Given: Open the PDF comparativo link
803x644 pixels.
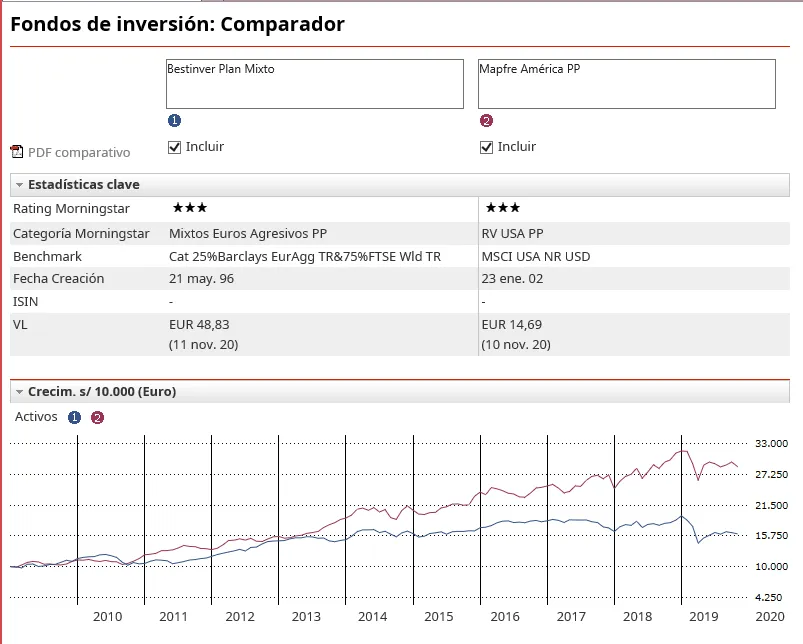Looking at the screenshot, I should click(79, 153).
